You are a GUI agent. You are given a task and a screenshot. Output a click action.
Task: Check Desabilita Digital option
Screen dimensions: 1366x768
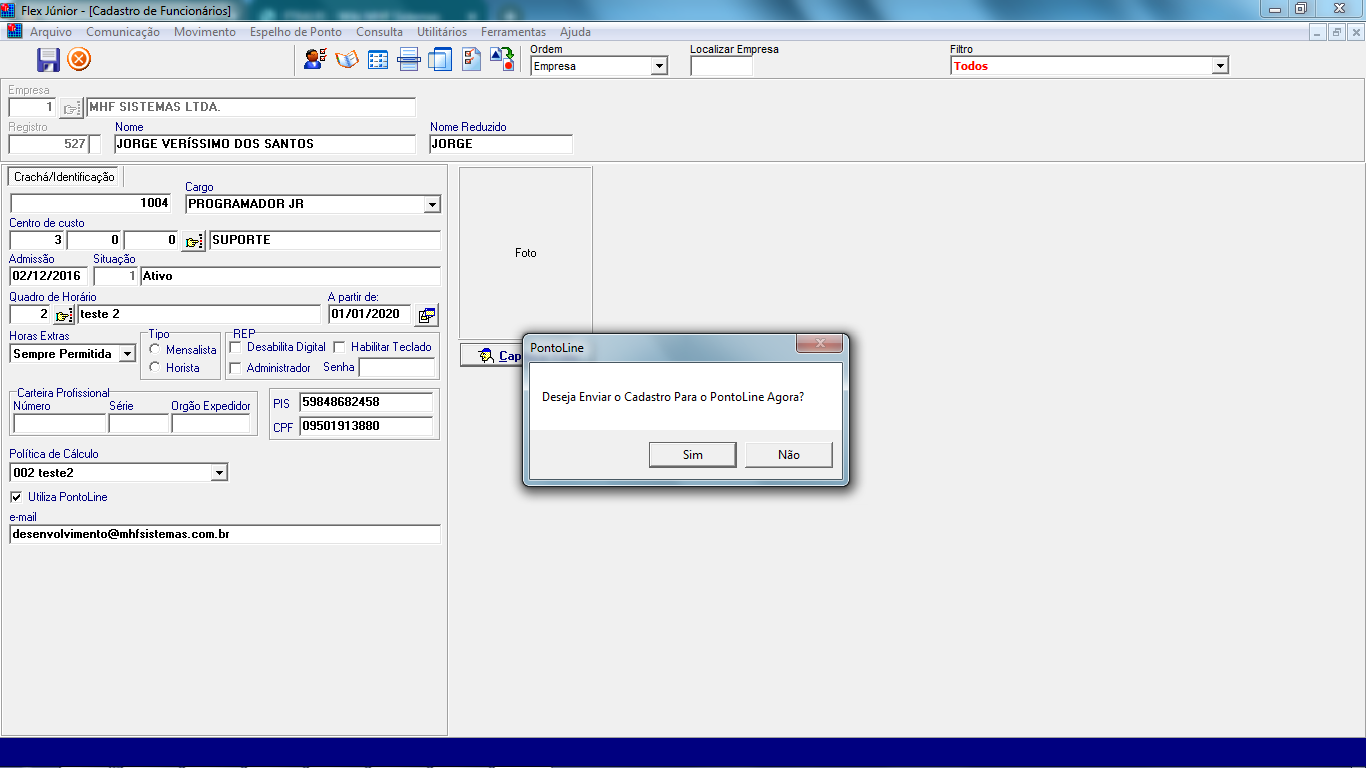236,347
